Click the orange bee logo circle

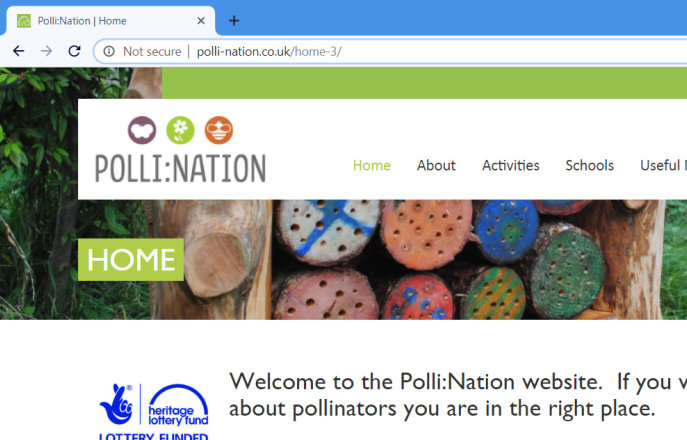[x=219, y=130]
